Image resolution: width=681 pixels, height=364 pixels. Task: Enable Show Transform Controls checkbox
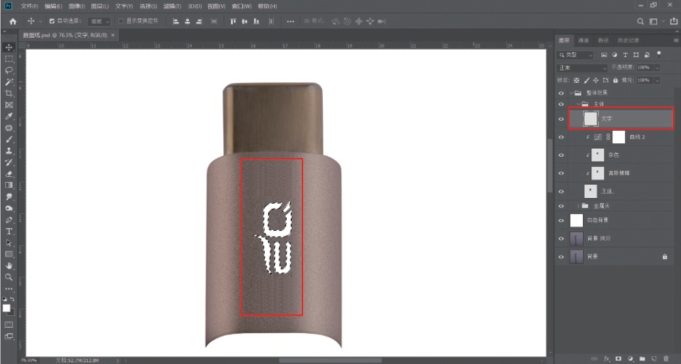(121, 21)
